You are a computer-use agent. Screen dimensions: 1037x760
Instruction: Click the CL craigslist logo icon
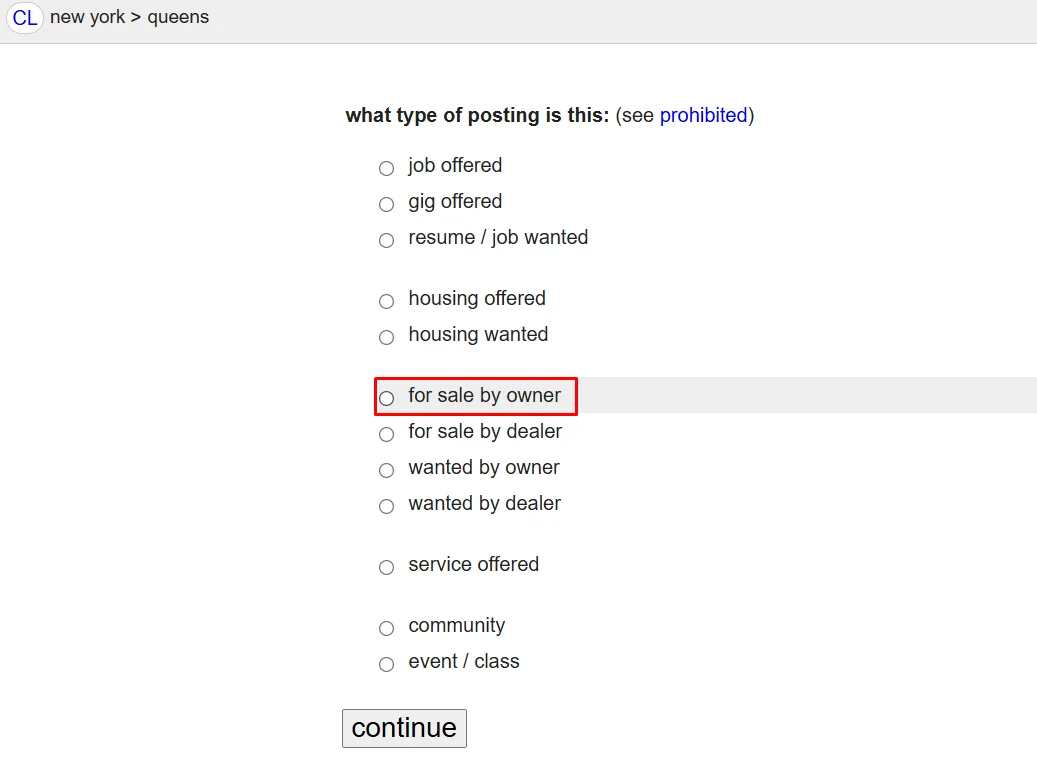[x=25, y=18]
